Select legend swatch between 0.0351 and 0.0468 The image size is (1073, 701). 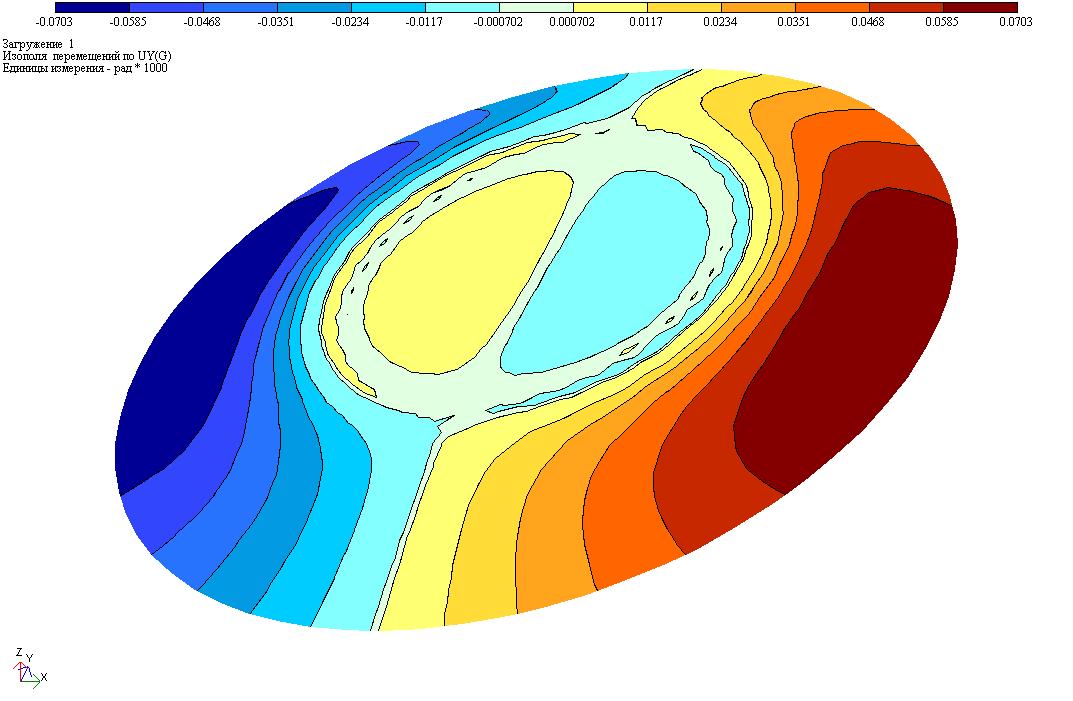(x=832, y=8)
